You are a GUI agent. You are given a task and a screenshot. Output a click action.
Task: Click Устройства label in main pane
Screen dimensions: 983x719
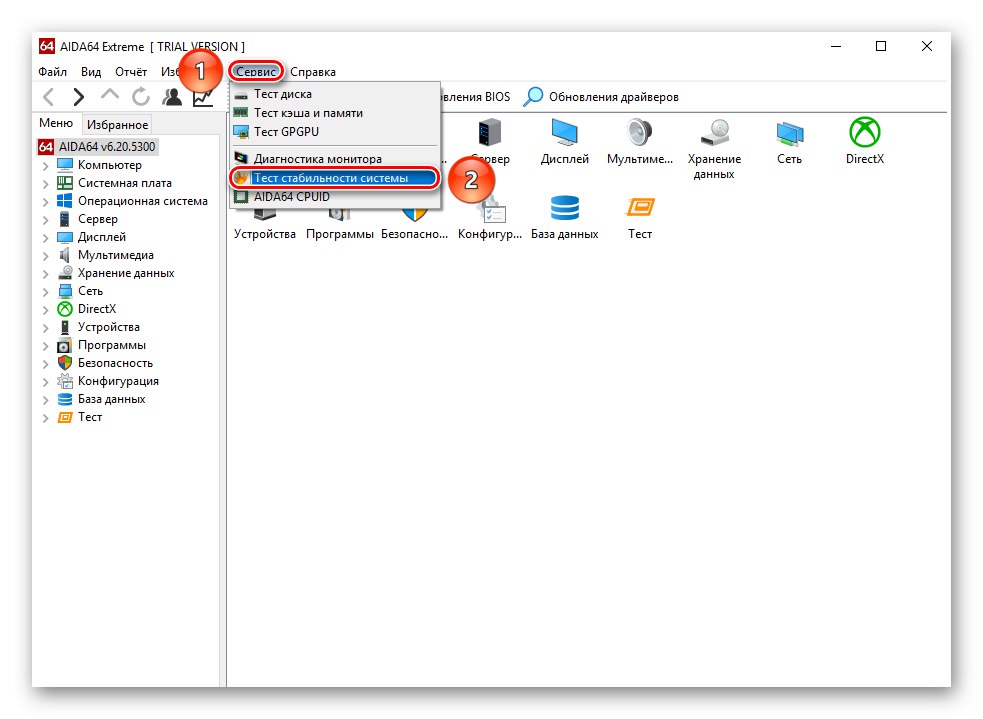pos(265,234)
